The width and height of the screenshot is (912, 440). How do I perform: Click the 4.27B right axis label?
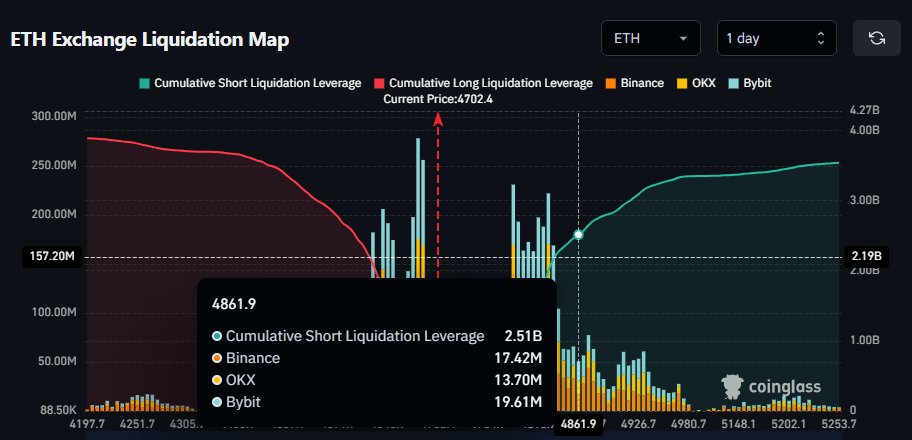coord(864,110)
